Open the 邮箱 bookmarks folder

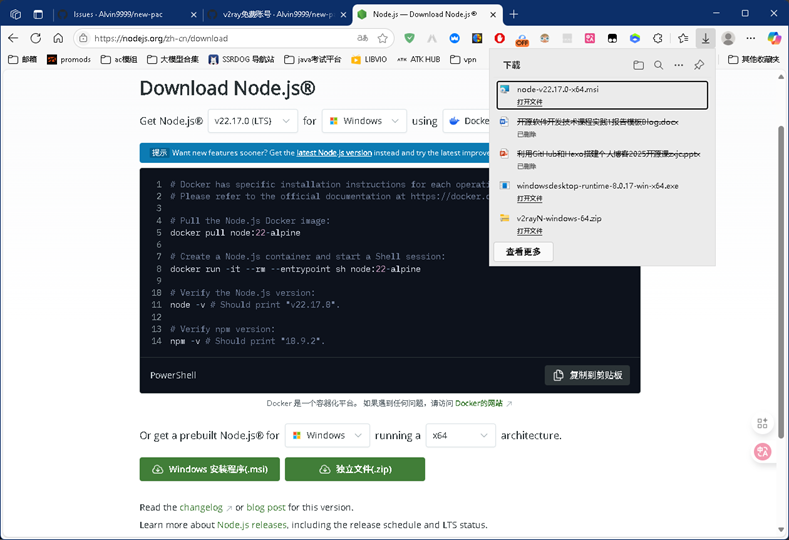[23, 59]
